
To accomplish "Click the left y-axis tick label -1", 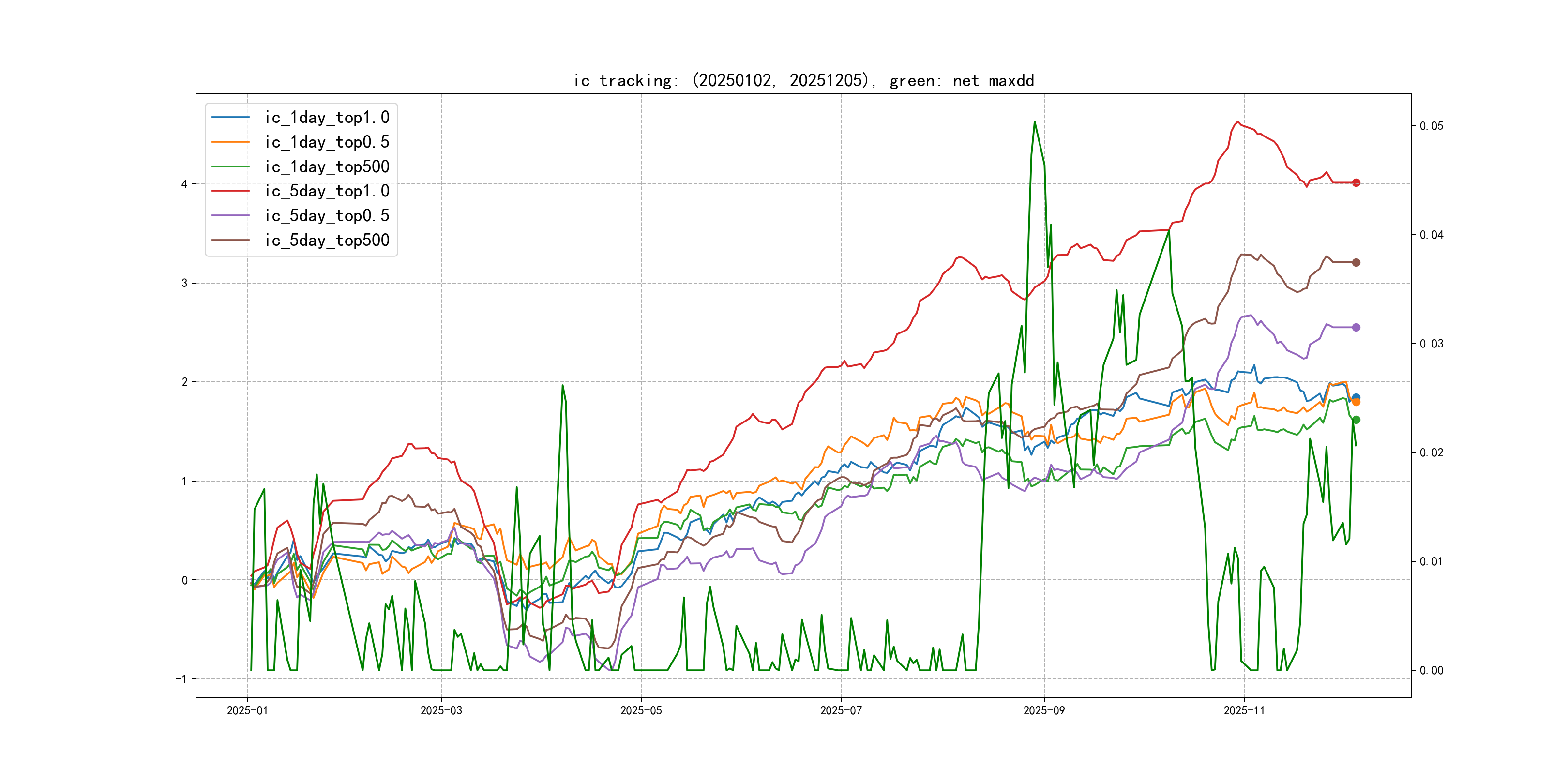I will (181, 678).
